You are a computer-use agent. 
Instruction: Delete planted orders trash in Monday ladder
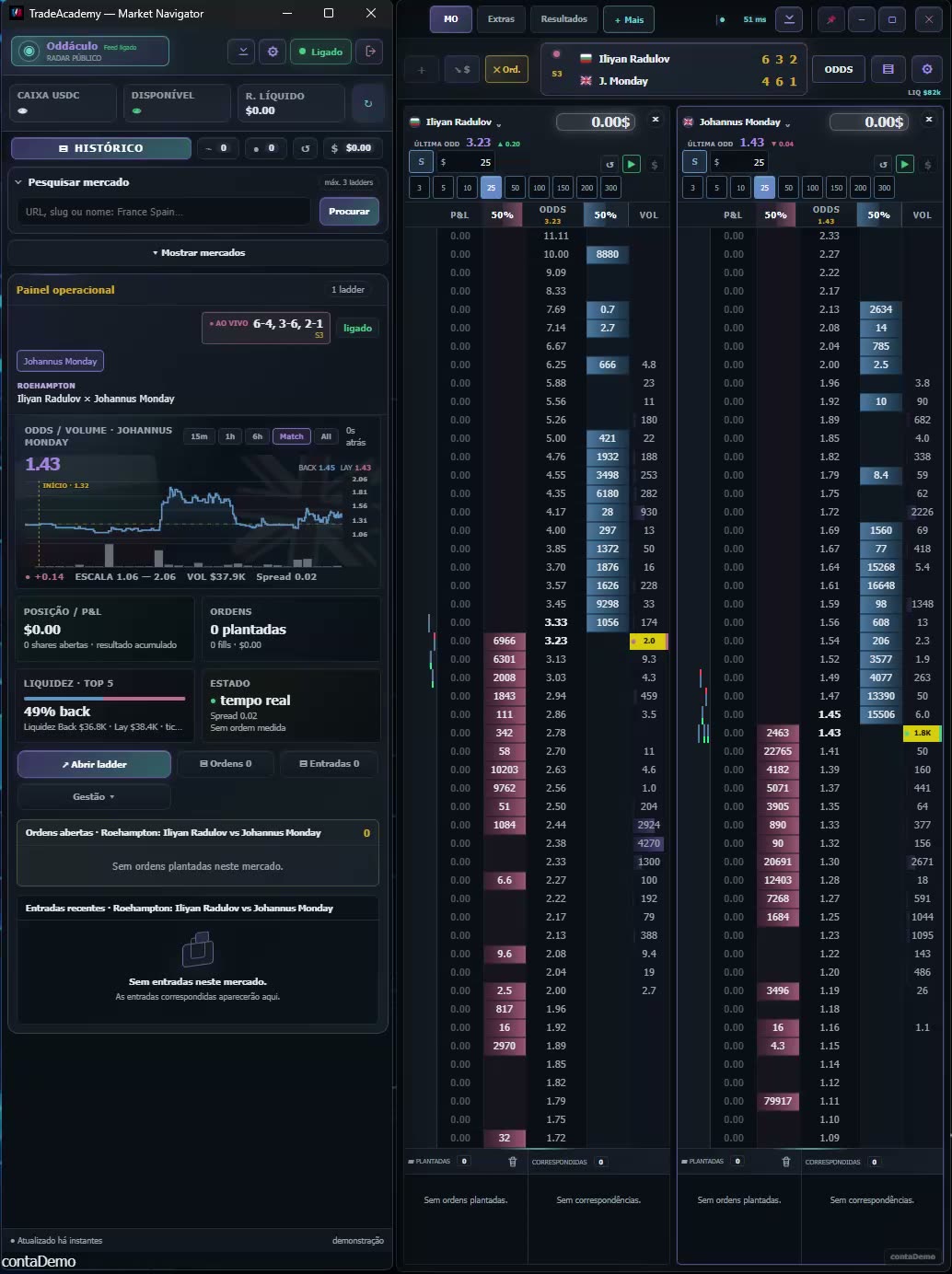pyautogui.click(x=786, y=1162)
